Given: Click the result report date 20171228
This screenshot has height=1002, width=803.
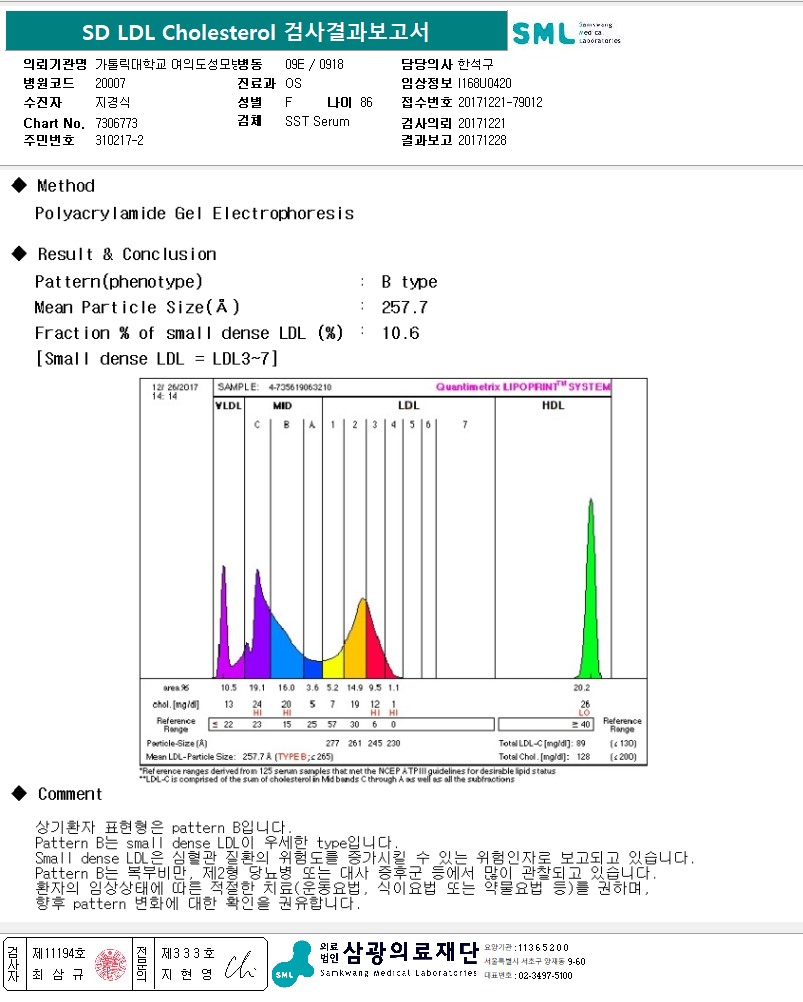Looking at the screenshot, I should point(482,140).
